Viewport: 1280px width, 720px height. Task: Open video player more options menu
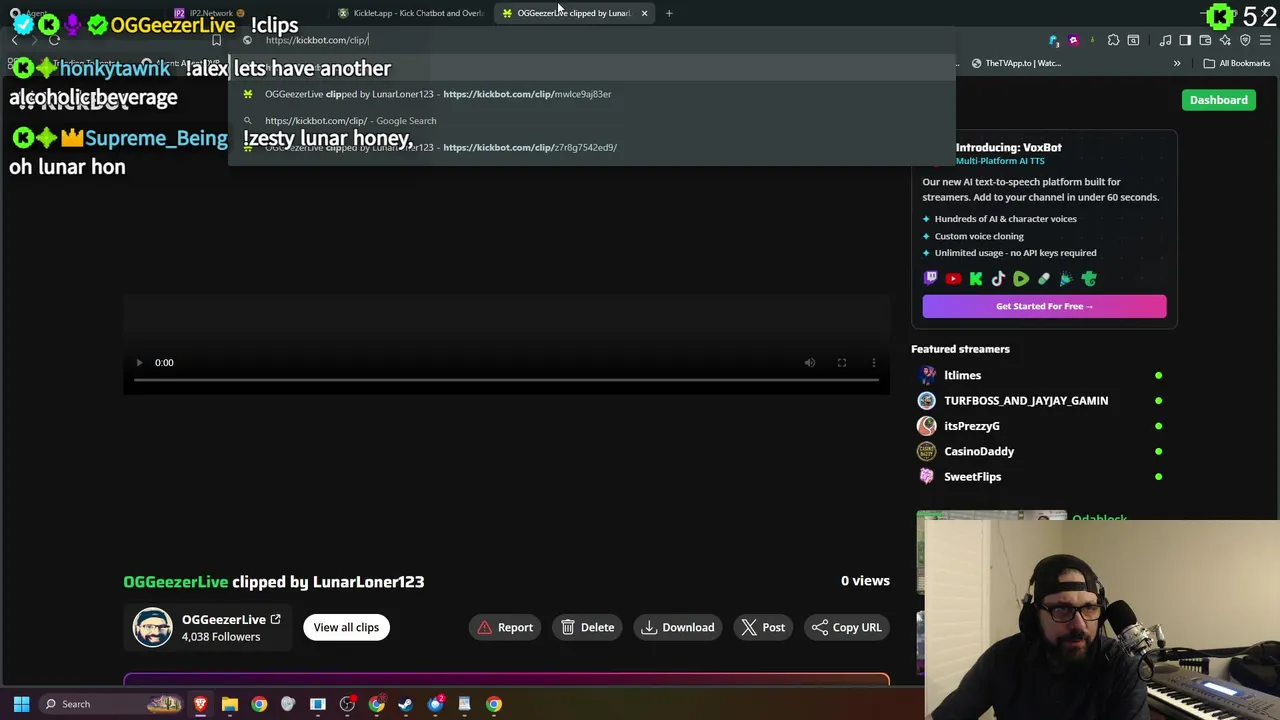874,363
